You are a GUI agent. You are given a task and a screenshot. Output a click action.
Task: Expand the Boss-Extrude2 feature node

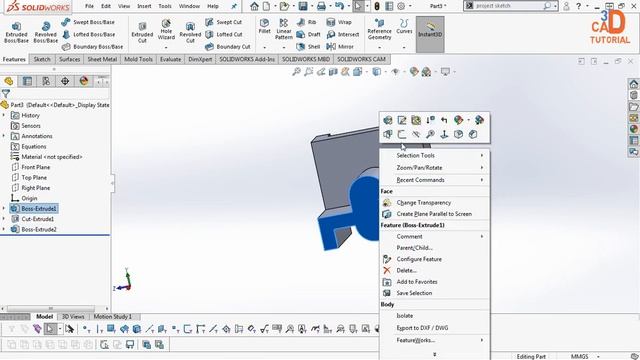(x=4, y=229)
